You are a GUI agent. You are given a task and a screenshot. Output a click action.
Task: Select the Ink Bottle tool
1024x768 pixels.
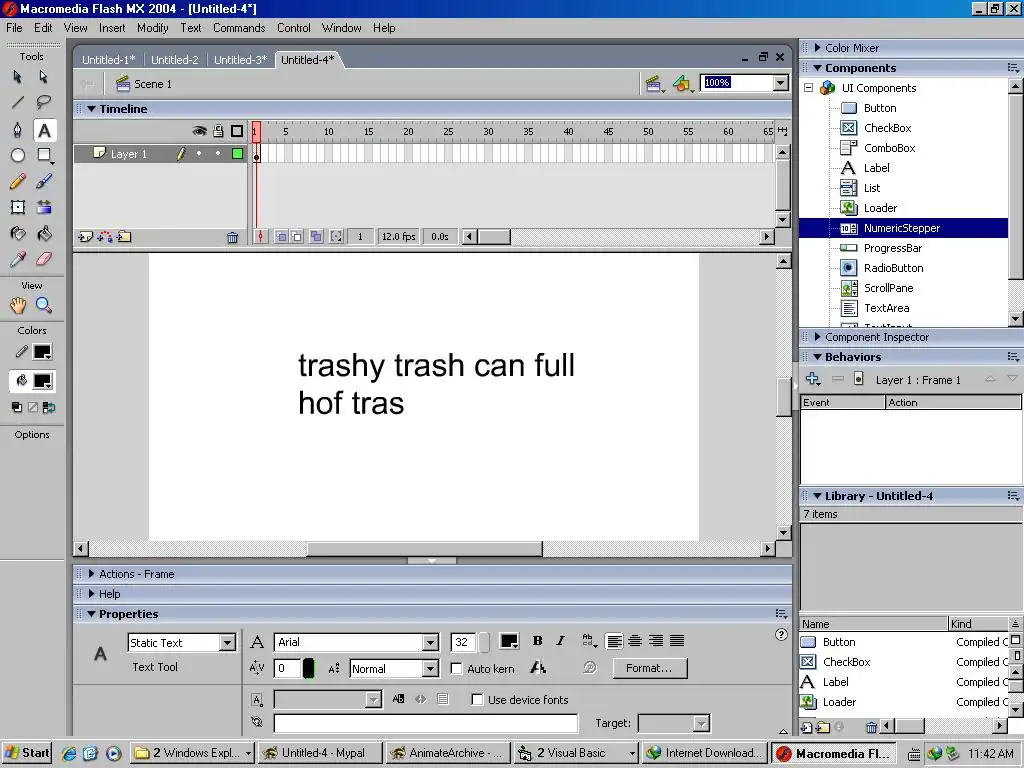pyautogui.click(x=18, y=234)
